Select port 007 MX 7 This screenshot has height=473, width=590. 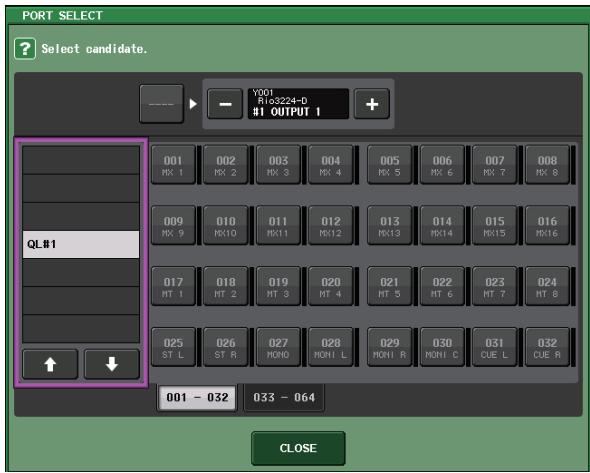494,165
